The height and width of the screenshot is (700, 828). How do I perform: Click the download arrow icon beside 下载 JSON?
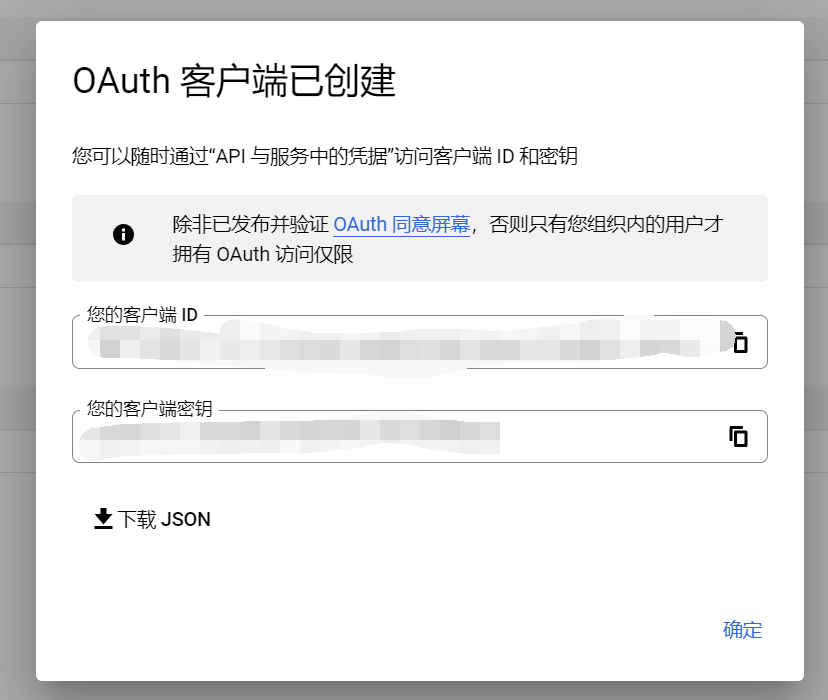click(103, 519)
